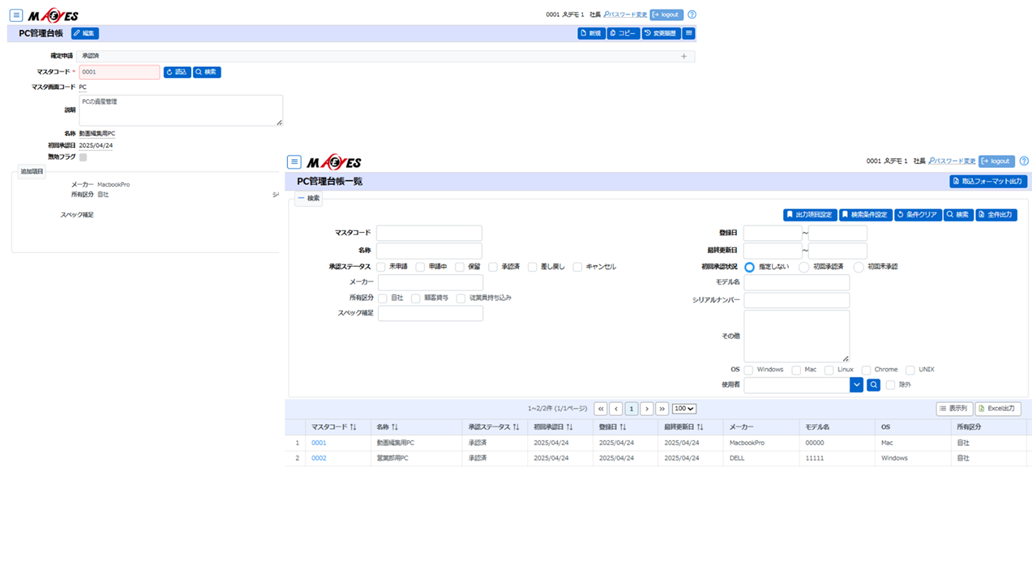This screenshot has width=1032, height=570.
Task: Click コピー button in PC管理台帳 toolbar
Action: [623, 34]
